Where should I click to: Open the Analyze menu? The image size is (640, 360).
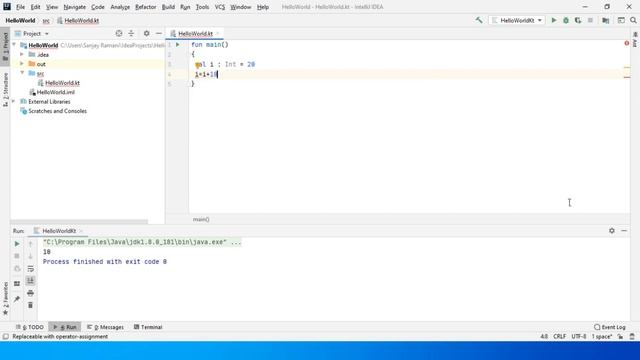pos(120,7)
